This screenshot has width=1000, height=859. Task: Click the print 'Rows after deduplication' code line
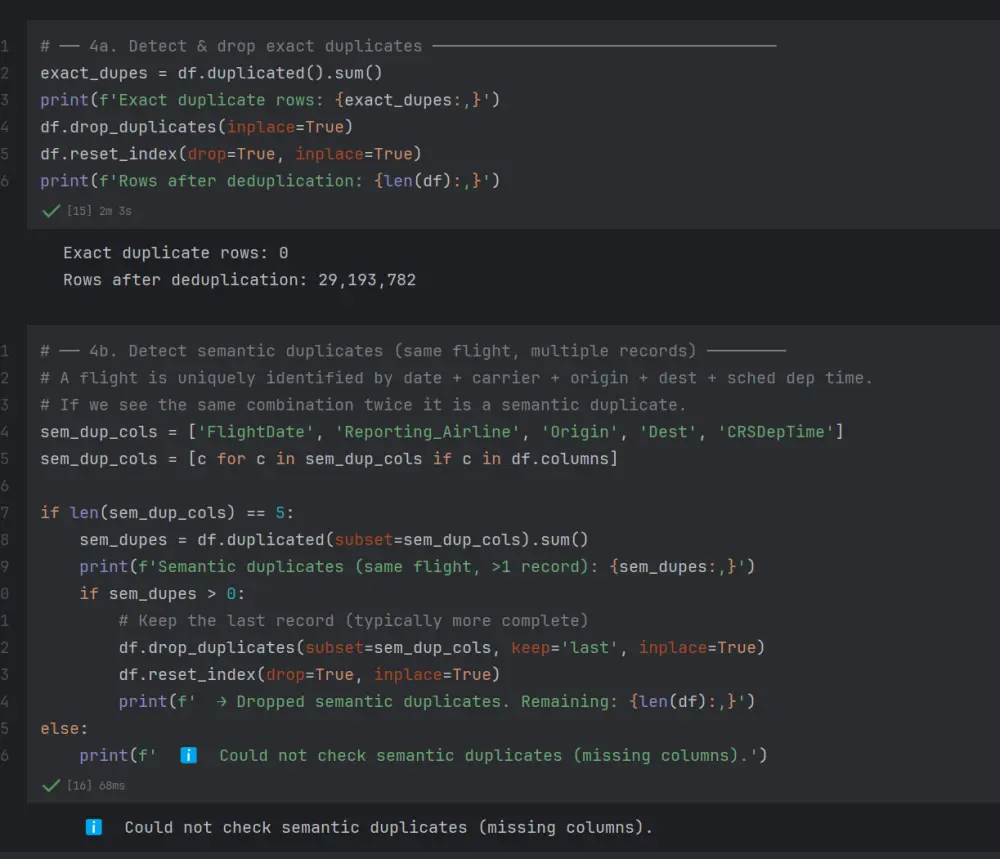tap(270, 181)
